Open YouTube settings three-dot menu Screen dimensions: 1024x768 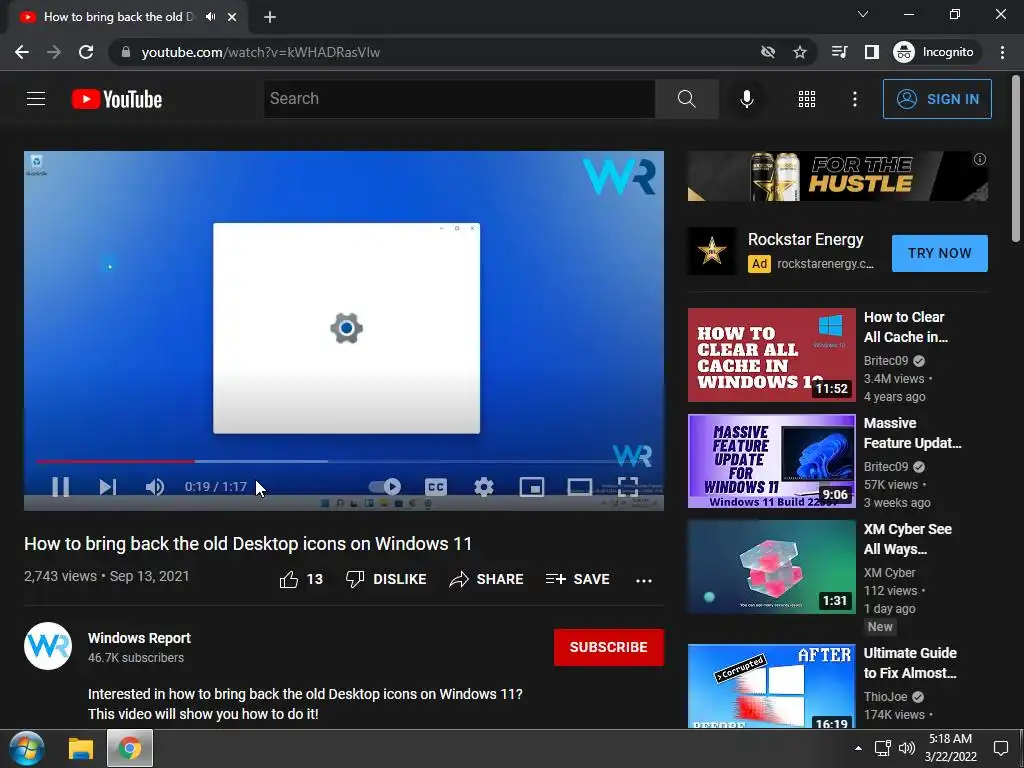click(x=854, y=99)
